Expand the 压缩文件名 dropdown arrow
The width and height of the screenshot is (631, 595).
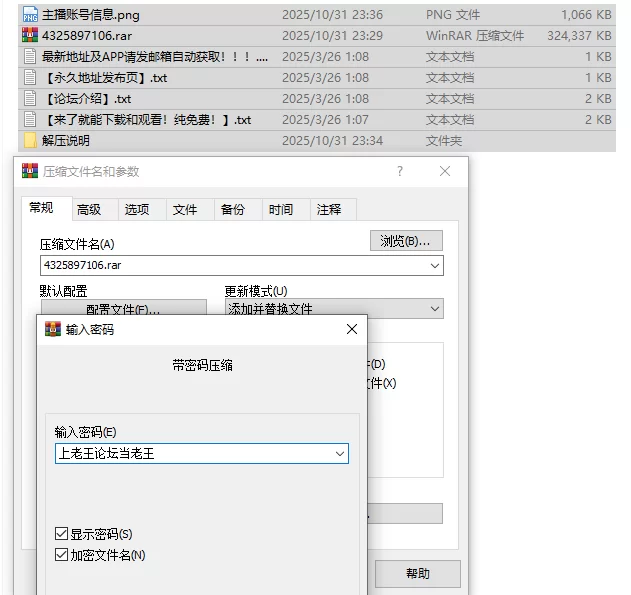(435, 266)
